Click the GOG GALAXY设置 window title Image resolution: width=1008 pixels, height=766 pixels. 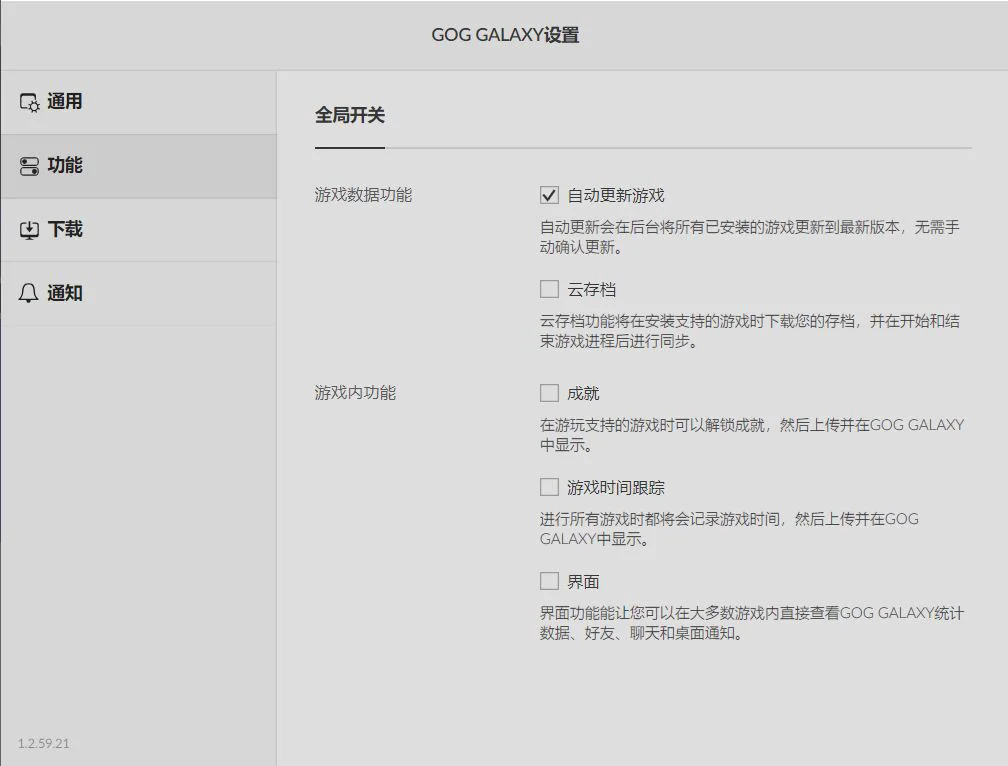(x=505, y=35)
